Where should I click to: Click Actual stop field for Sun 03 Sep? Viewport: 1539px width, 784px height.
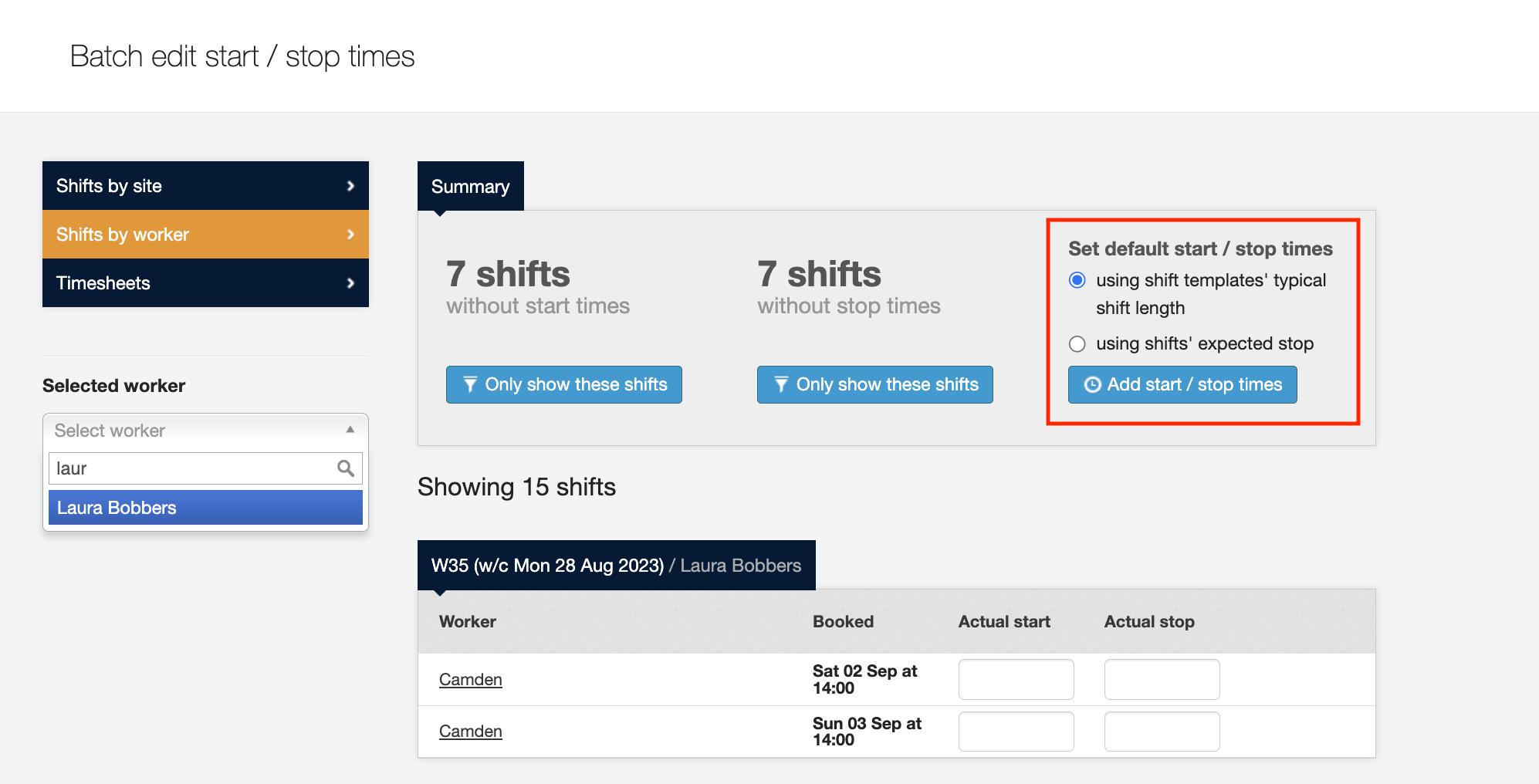point(1162,732)
